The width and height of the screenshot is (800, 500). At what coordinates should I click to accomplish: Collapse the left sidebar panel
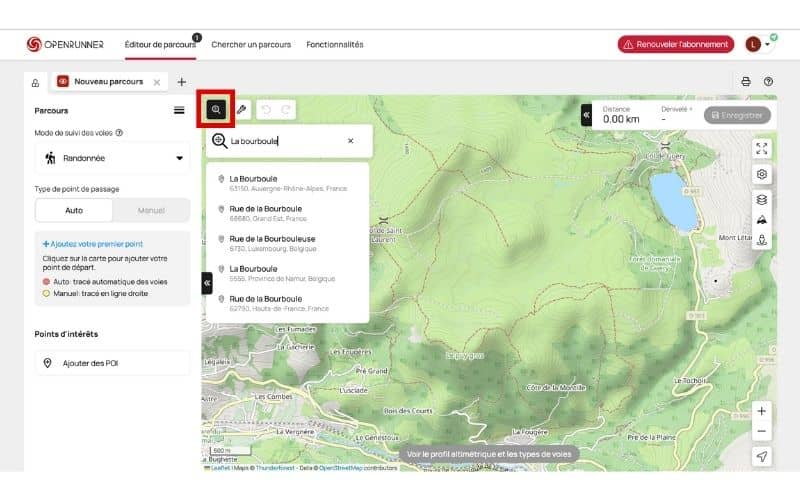pos(207,284)
